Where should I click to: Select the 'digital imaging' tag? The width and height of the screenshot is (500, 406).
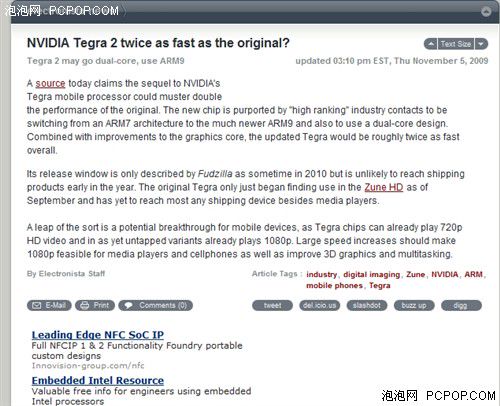click(x=372, y=274)
